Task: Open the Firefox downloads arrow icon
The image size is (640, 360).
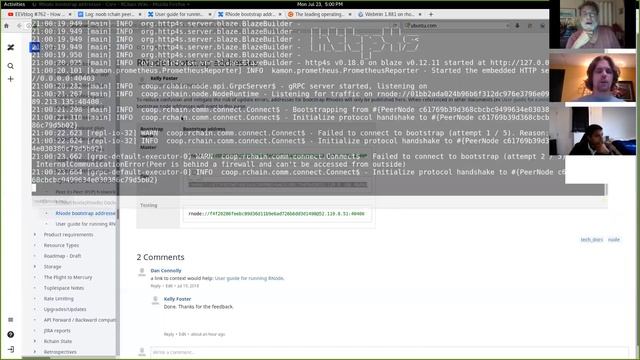Action: point(518,26)
